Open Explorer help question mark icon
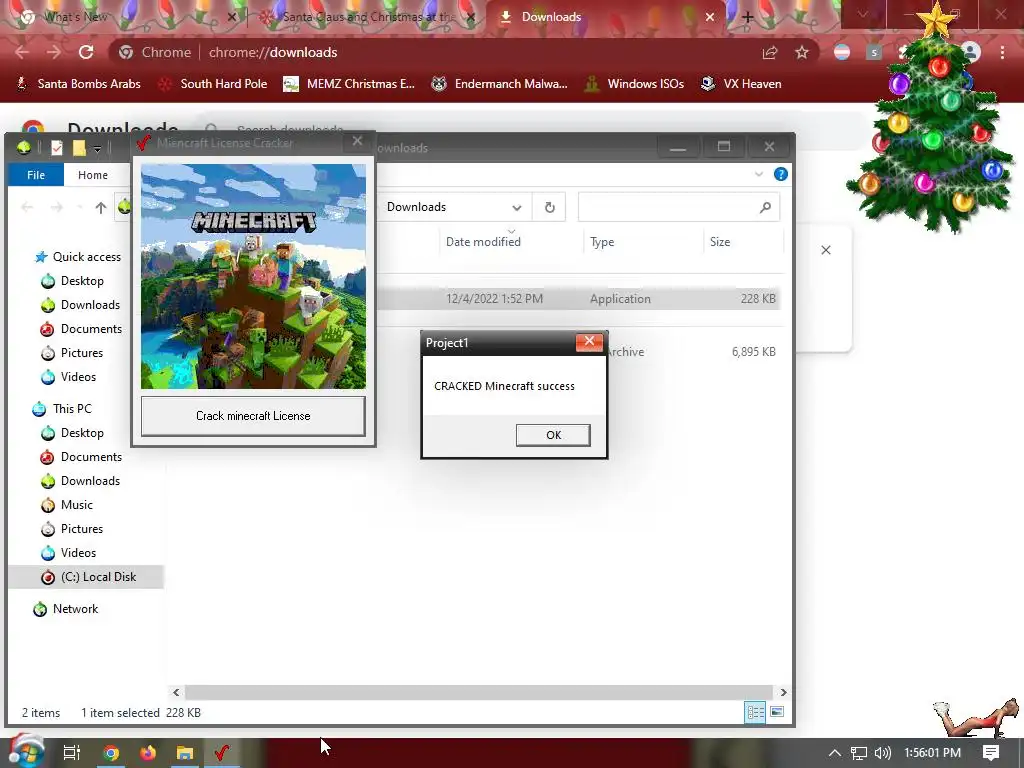This screenshot has width=1024, height=768. point(780,174)
